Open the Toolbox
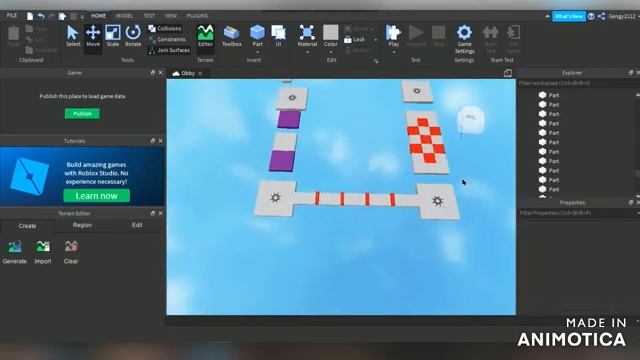 click(x=231, y=36)
